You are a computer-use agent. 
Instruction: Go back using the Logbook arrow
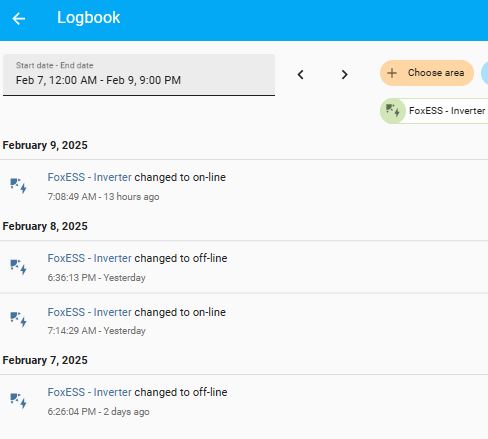point(19,18)
